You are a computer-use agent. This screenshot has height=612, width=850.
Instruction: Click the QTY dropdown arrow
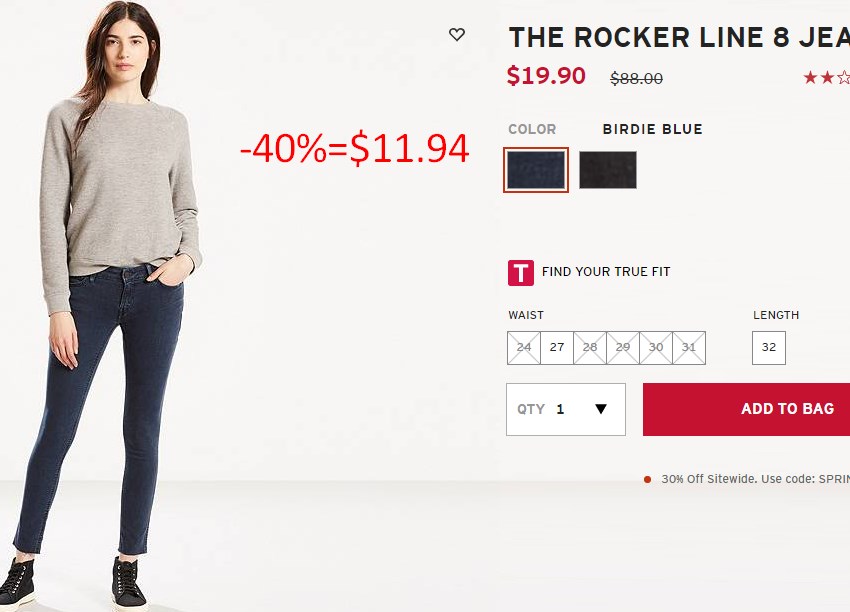601,409
